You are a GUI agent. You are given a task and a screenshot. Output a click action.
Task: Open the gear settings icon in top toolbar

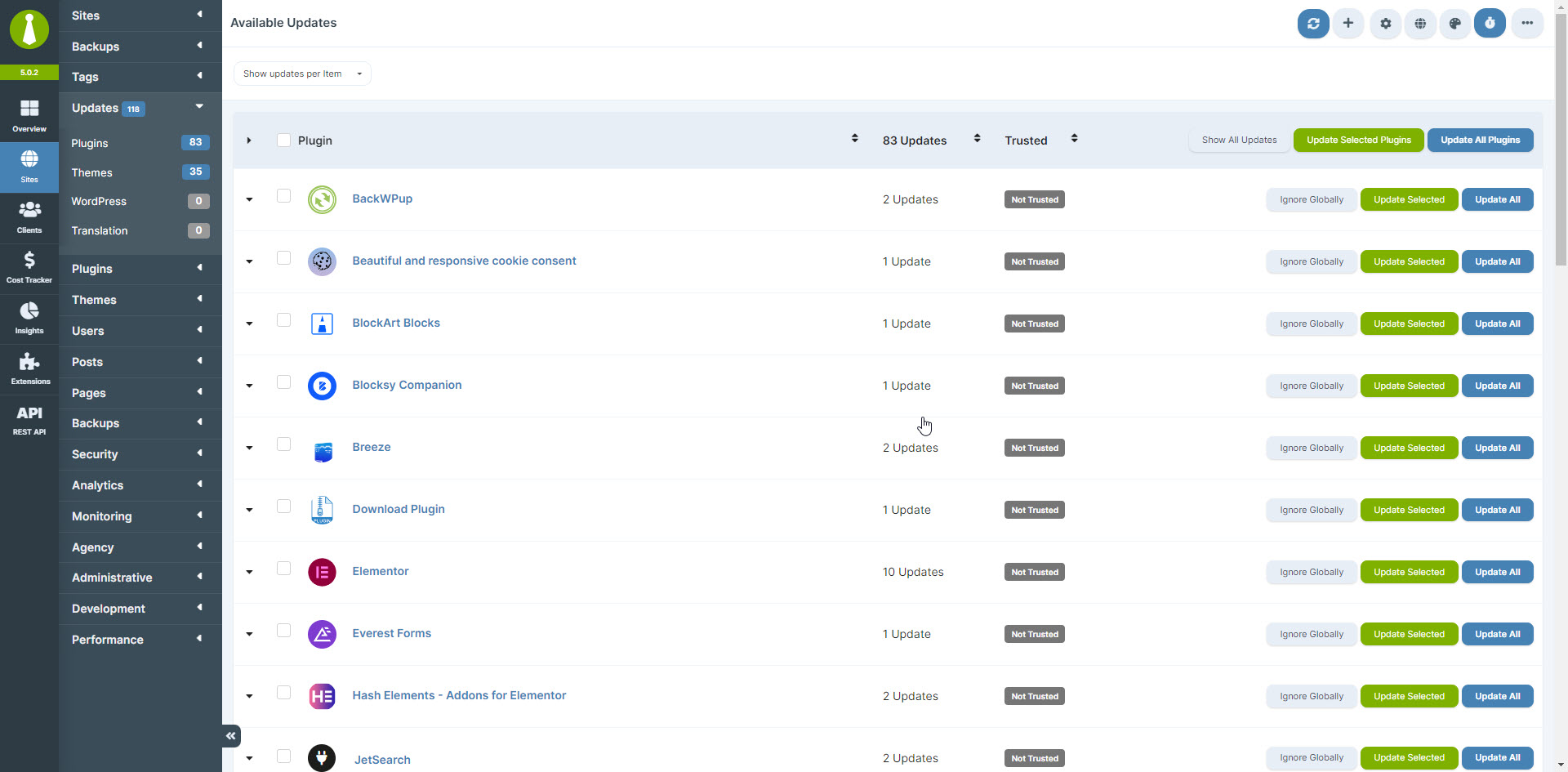(1386, 24)
